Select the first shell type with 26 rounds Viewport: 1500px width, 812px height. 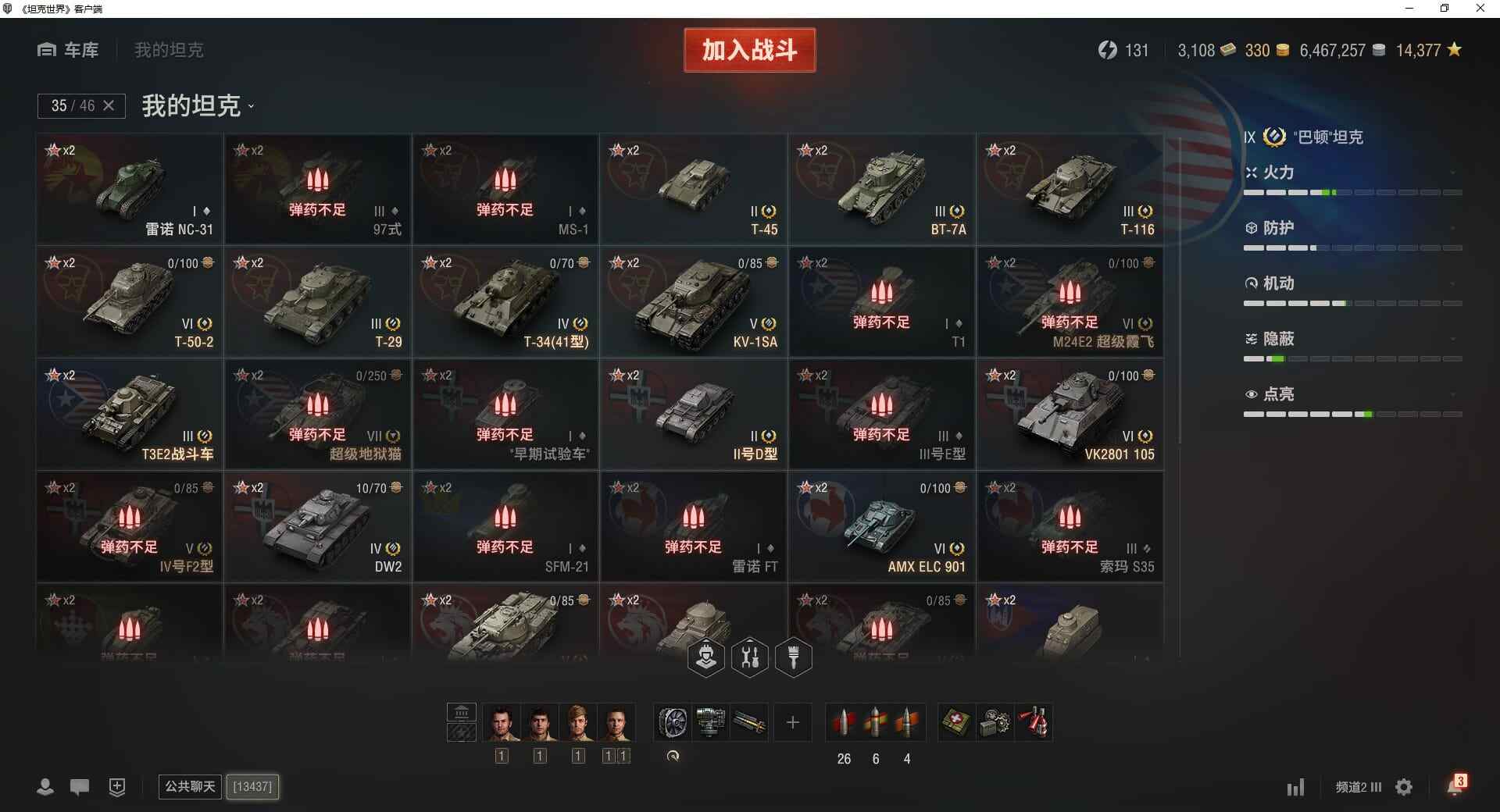(844, 722)
